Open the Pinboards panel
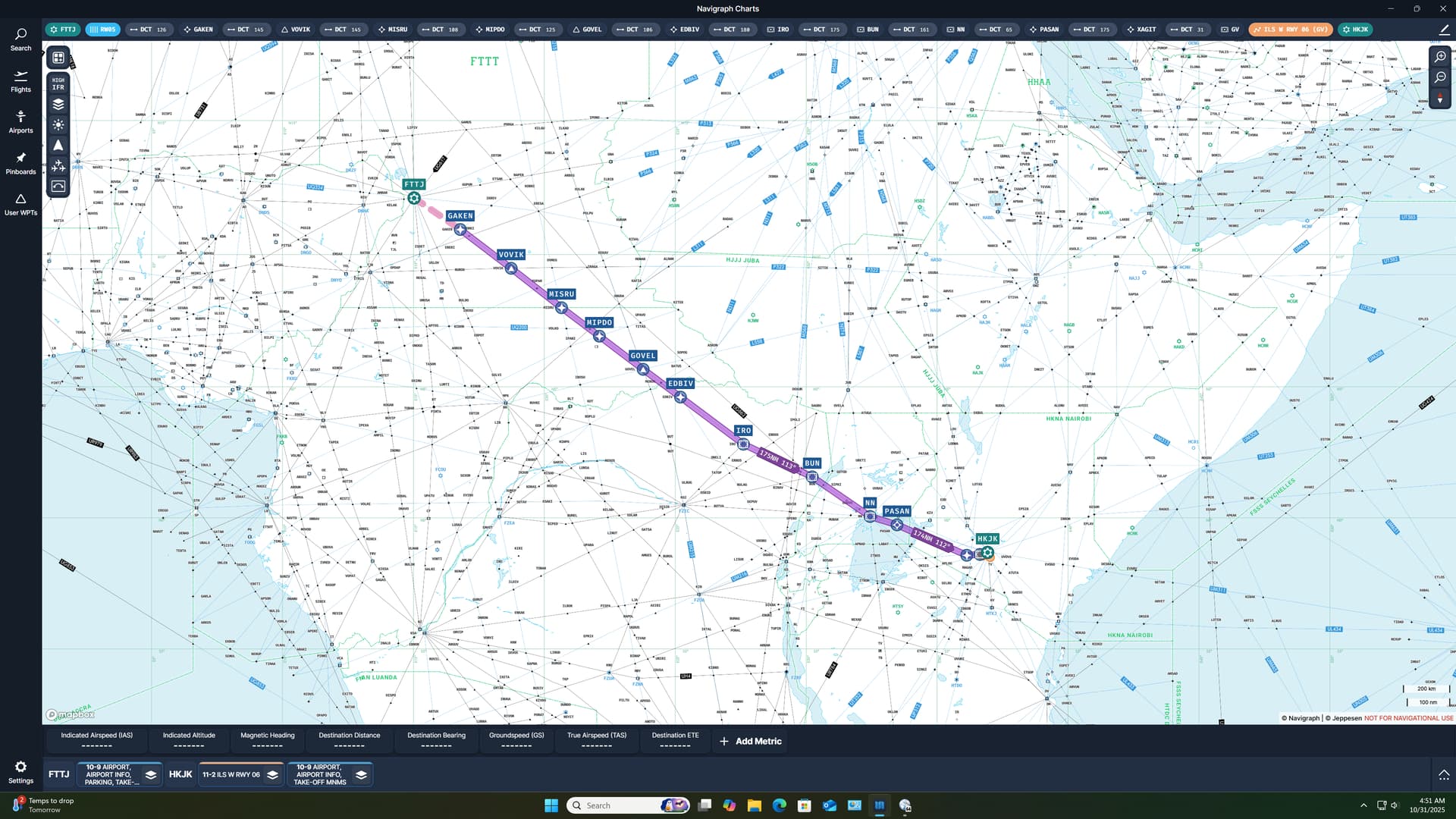 [x=20, y=163]
